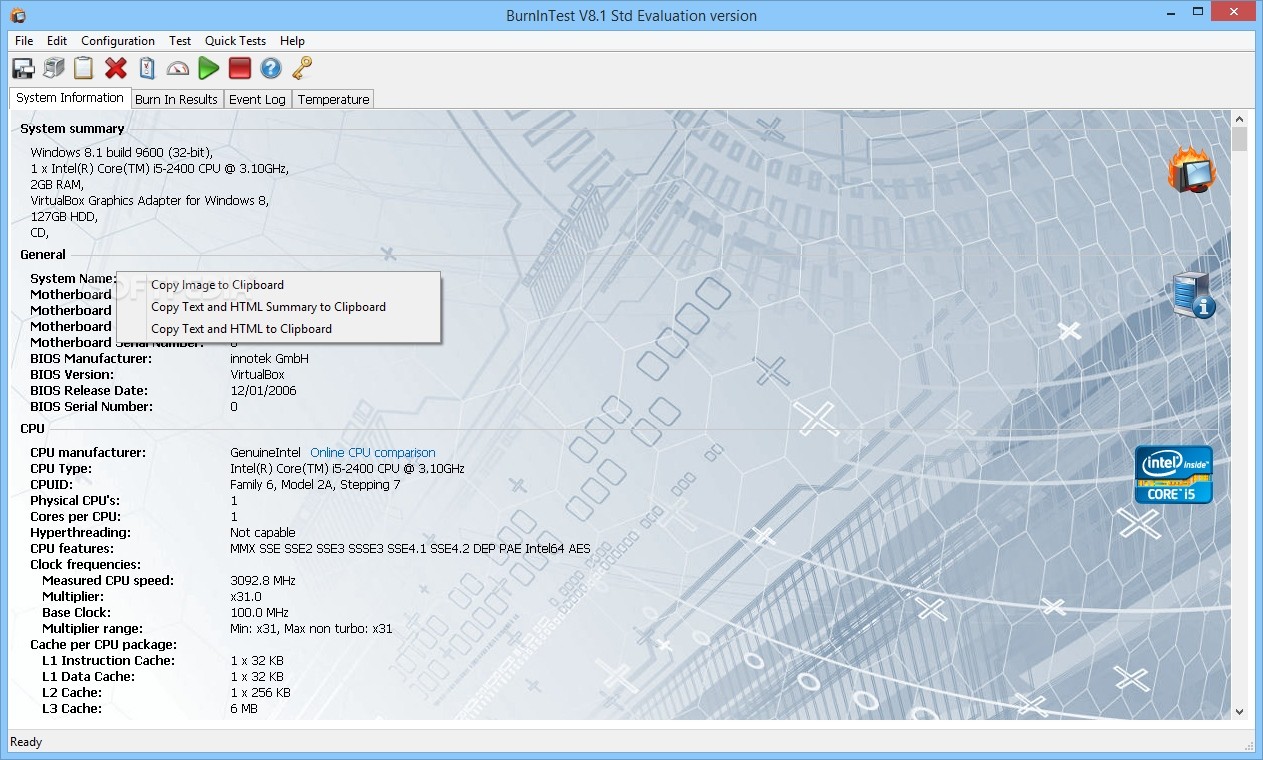
Task: Click the innotek GmbH value
Action: pyautogui.click(x=269, y=359)
